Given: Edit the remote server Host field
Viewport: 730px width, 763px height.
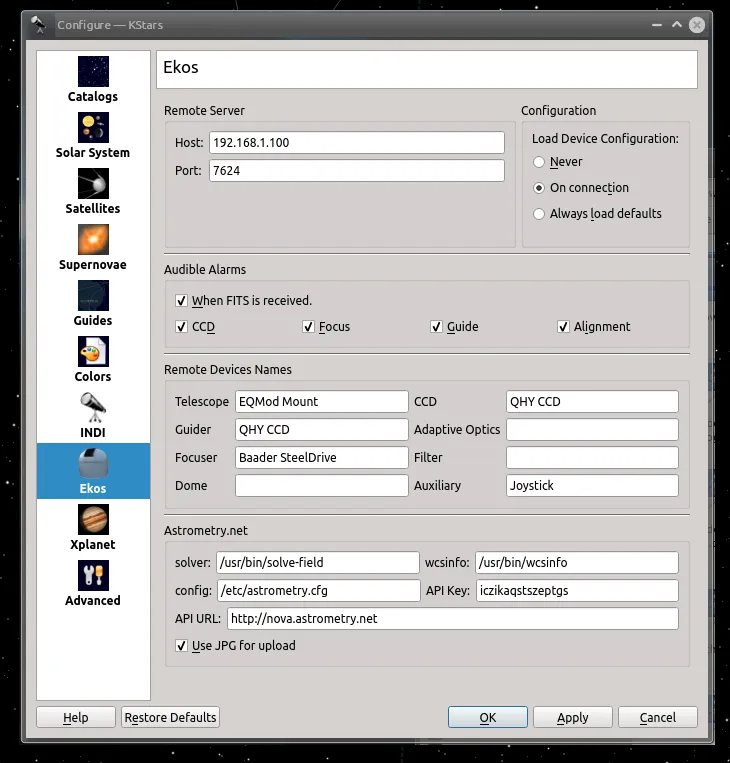Looking at the screenshot, I should (x=357, y=143).
